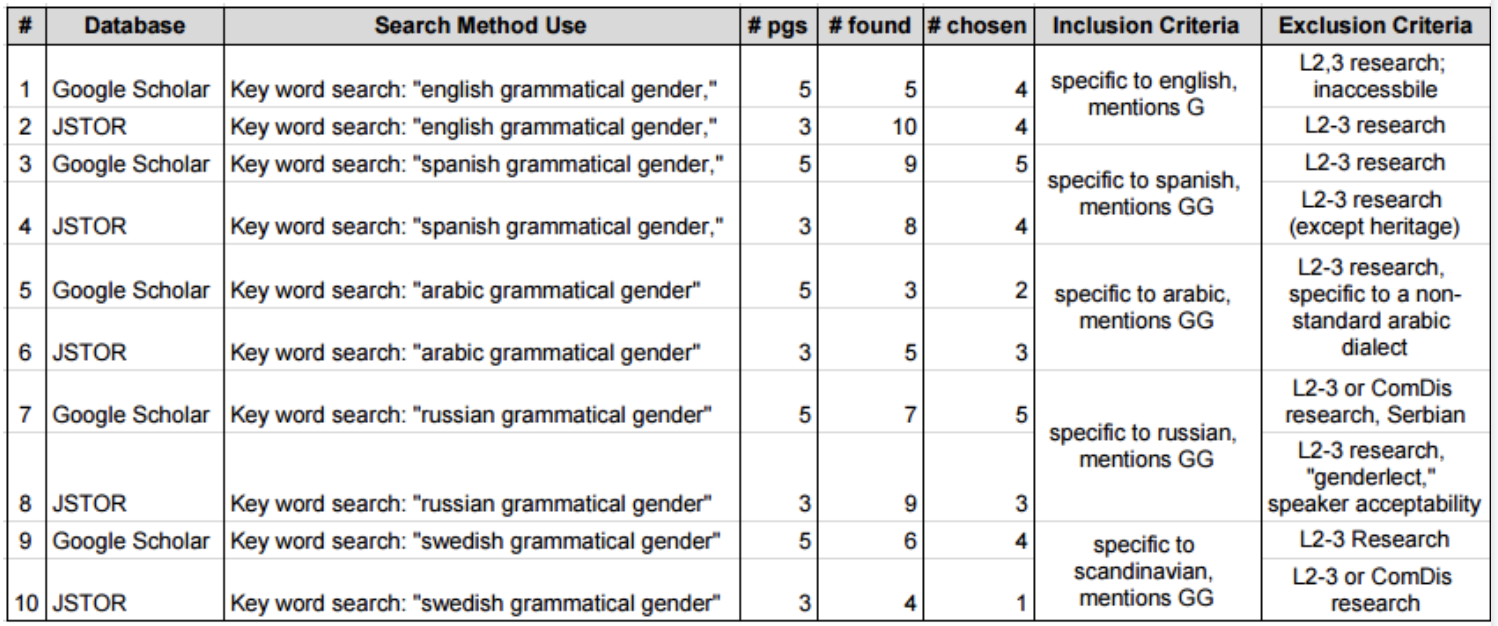Click the "non-standard arabic dialect" exclusion cell
1498x626 pixels.
coord(1375,307)
